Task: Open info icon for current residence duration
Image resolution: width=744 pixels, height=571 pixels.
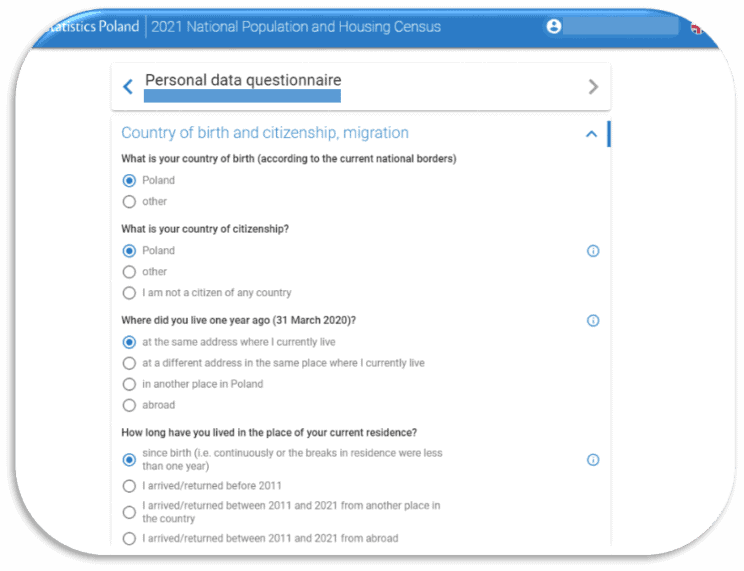Action: point(592,460)
